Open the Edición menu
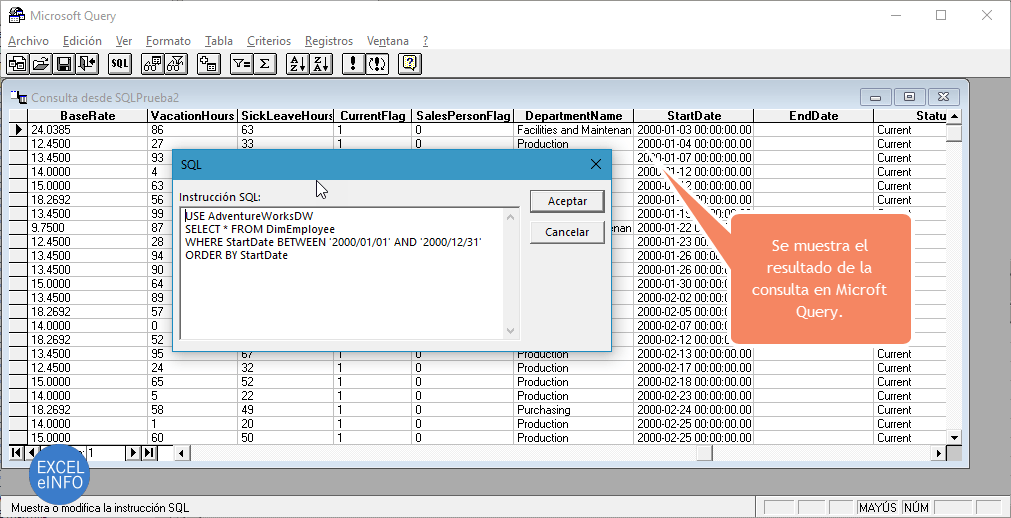The image size is (1011, 518). [83, 41]
